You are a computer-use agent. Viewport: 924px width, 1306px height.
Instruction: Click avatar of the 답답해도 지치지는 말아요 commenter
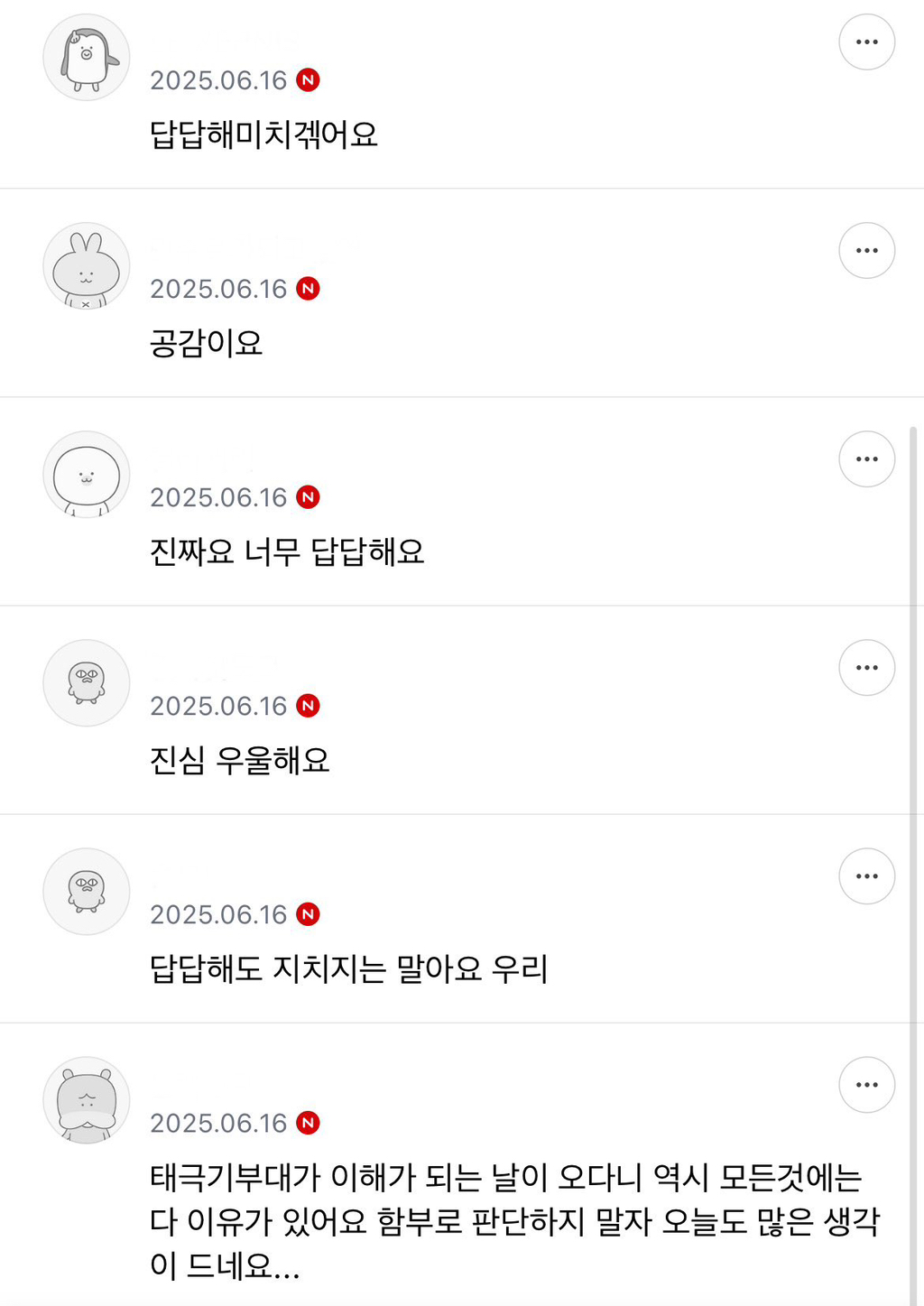pyautogui.click(x=87, y=892)
